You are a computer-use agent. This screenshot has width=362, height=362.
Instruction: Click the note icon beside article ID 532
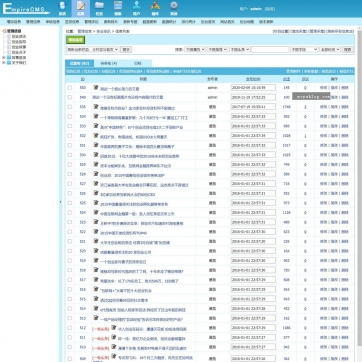point(96,135)
